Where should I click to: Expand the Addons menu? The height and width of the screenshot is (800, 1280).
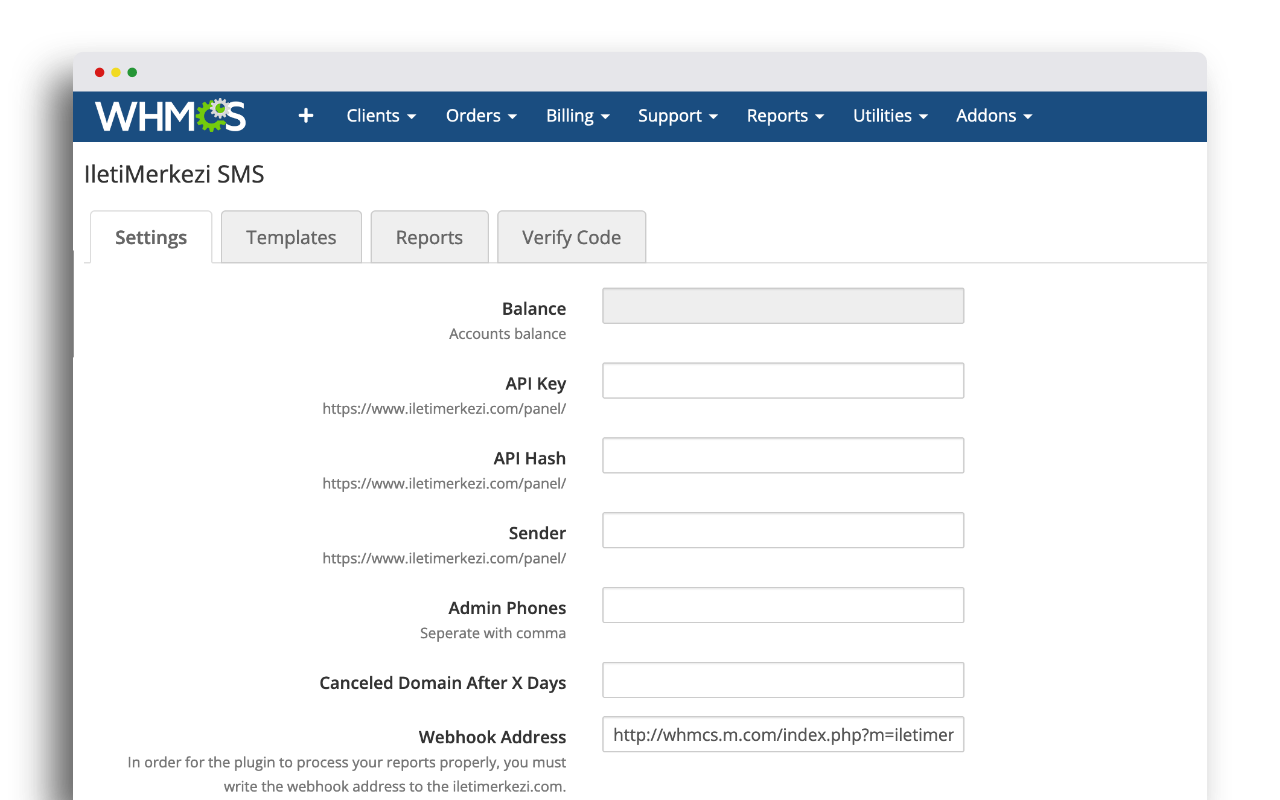[993, 116]
